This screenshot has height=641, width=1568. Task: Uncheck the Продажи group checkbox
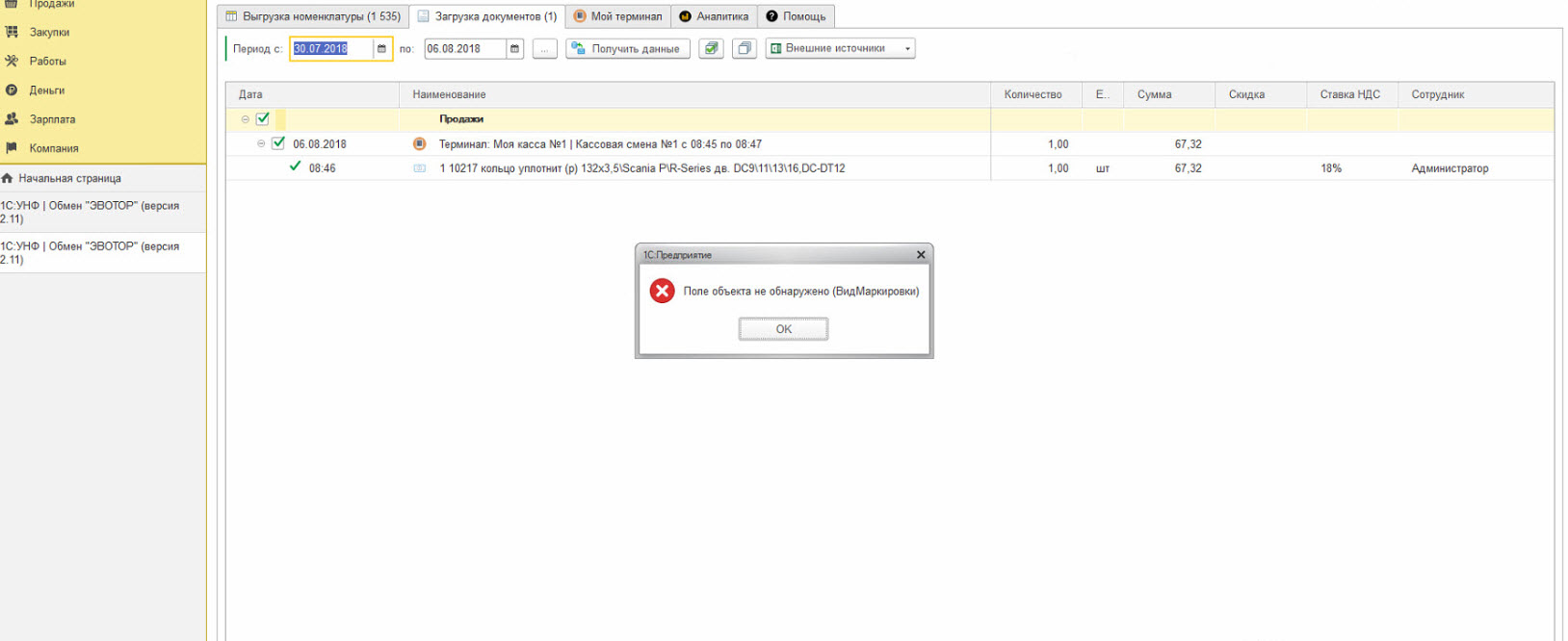(x=262, y=119)
